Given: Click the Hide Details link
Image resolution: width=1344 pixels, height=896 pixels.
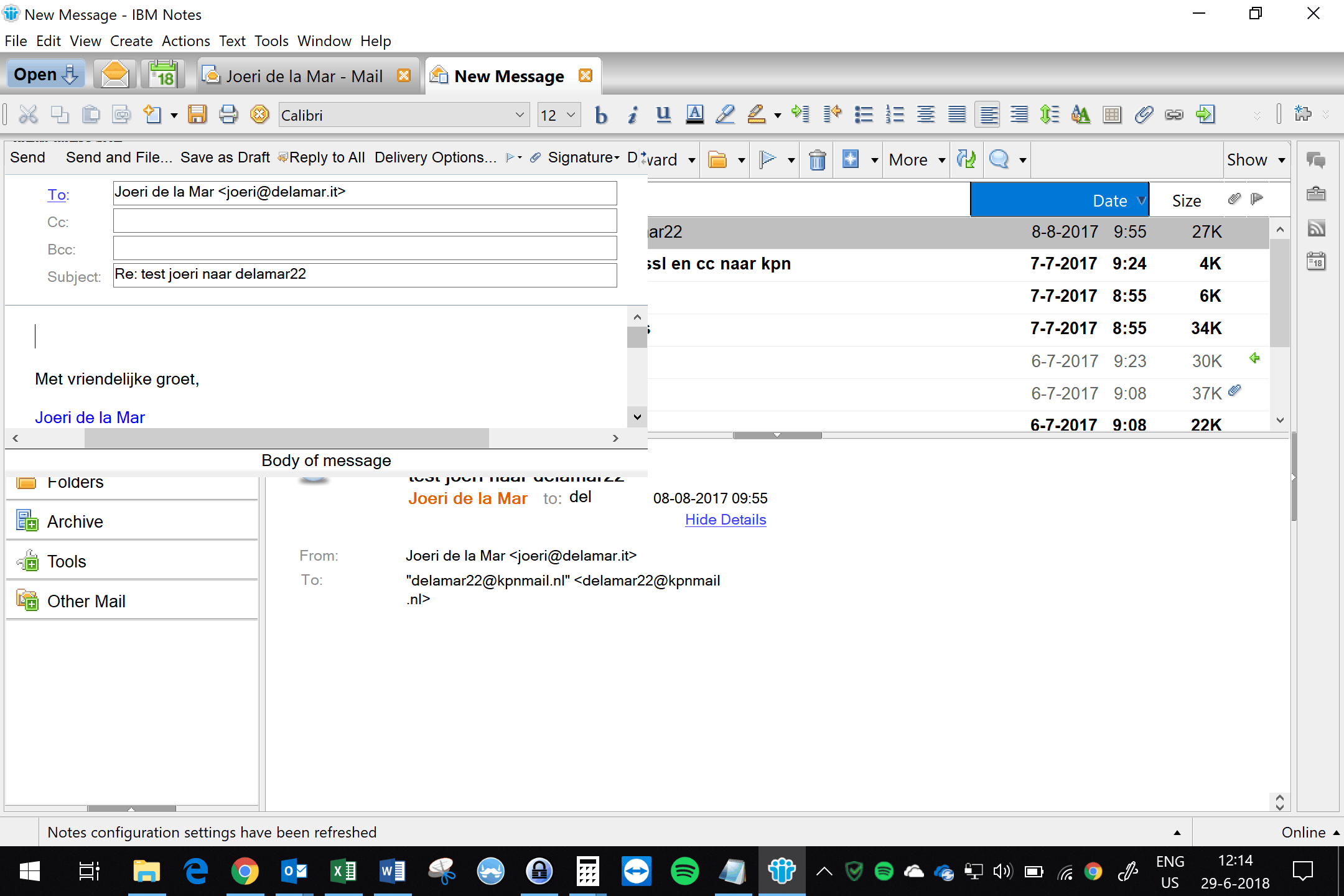Looking at the screenshot, I should (x=725, y=520).
